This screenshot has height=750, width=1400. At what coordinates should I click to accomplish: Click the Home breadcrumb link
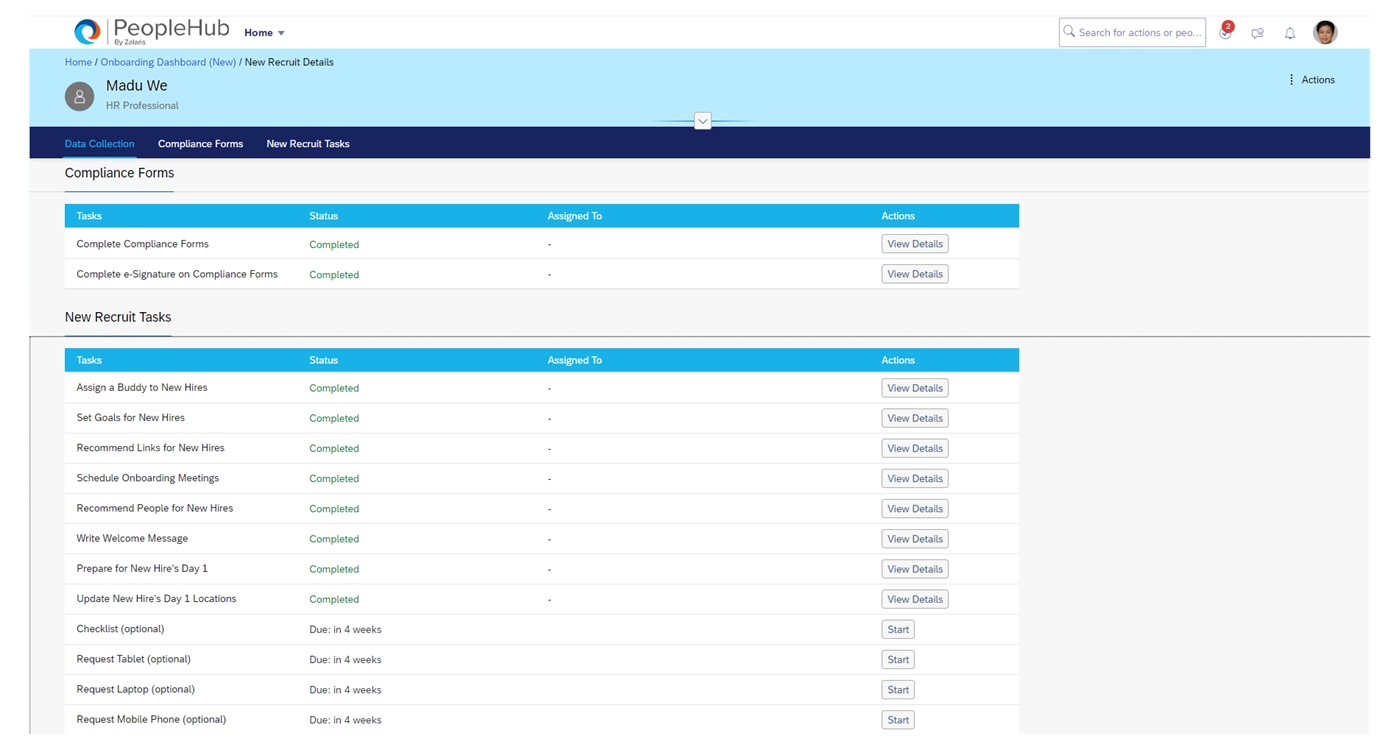click(78, 61)
